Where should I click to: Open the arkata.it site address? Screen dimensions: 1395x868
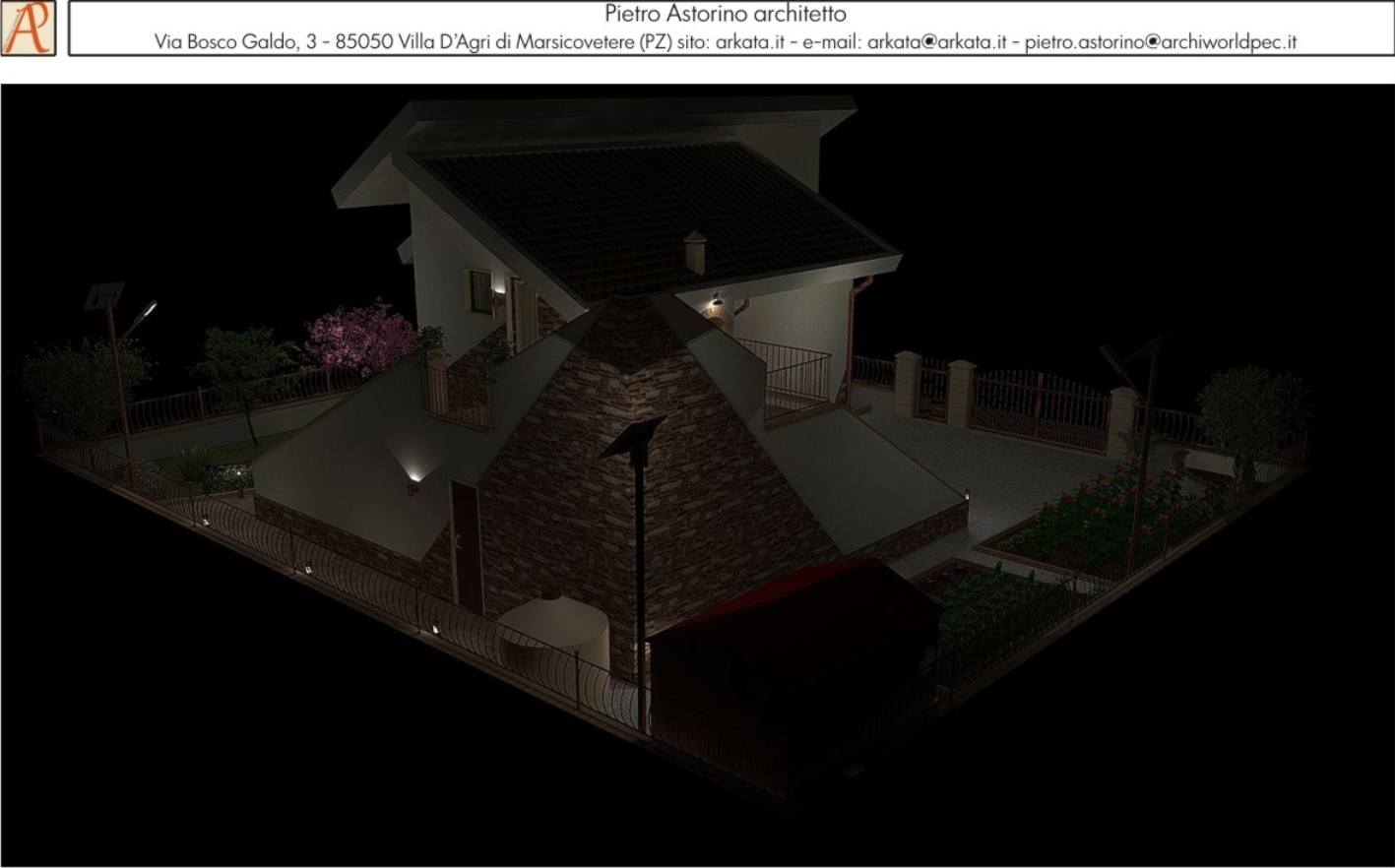pyautogui.click(x=750, y=42)
